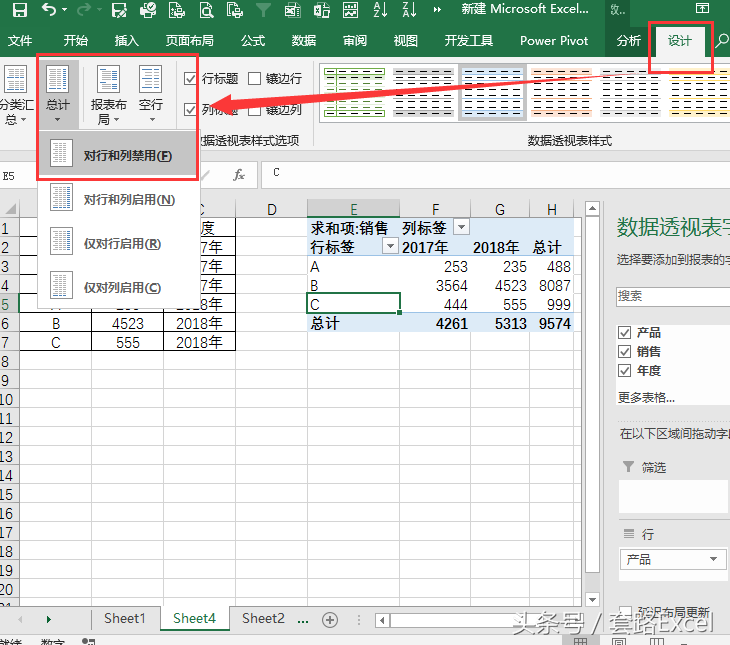Toggle the 产品 field checkbox
This screenshot has height=645, width=730.
click(624, 333)
